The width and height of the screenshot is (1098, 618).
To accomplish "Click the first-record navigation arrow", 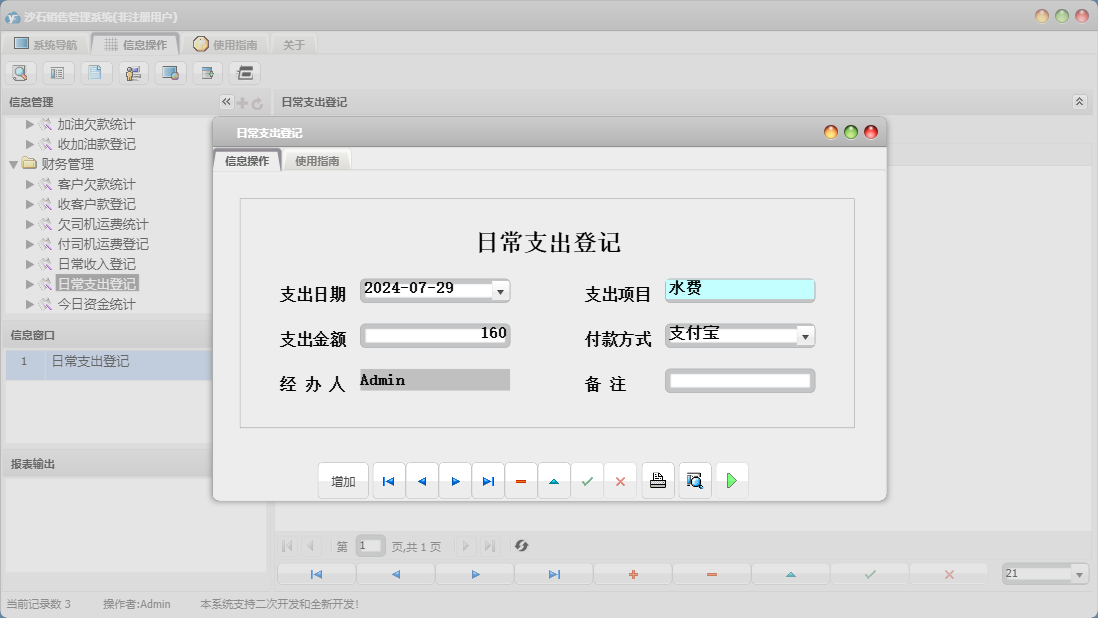I will (388, 480).
